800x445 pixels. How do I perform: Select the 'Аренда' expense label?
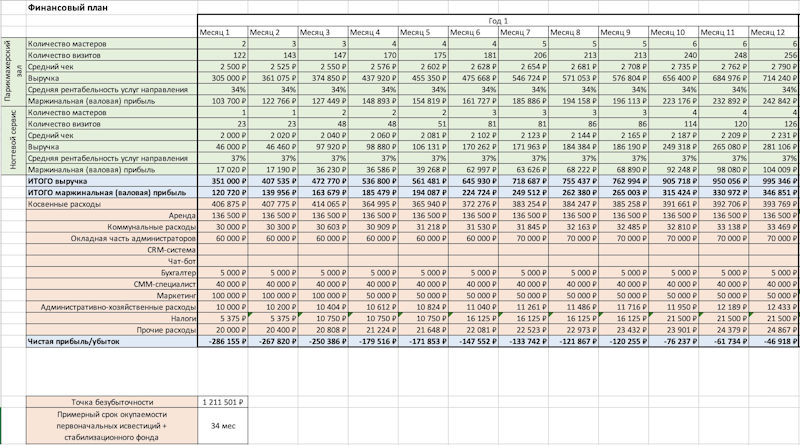click(x=112, y=215)
